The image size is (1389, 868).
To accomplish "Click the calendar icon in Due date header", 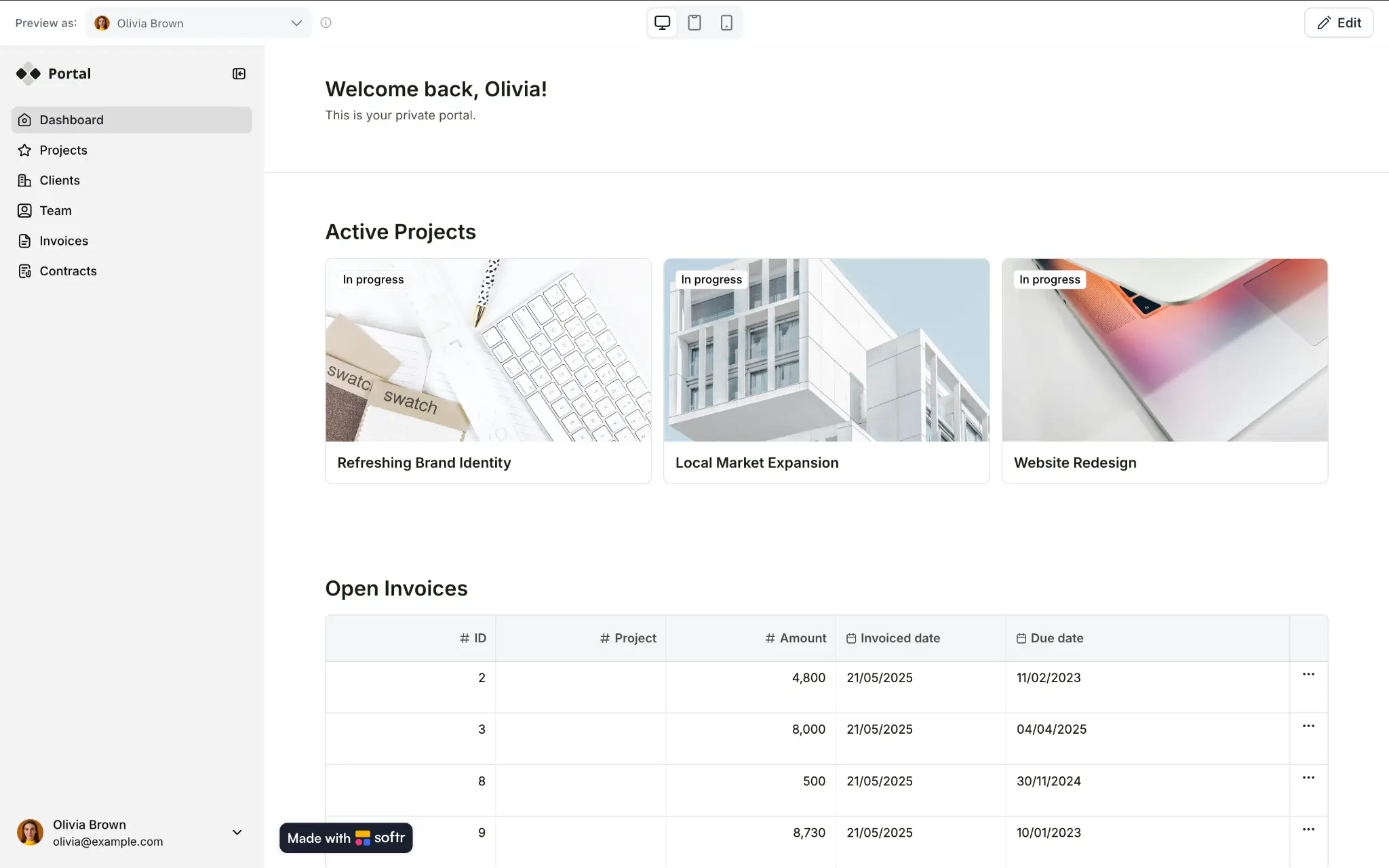I will pos(1021,638).
